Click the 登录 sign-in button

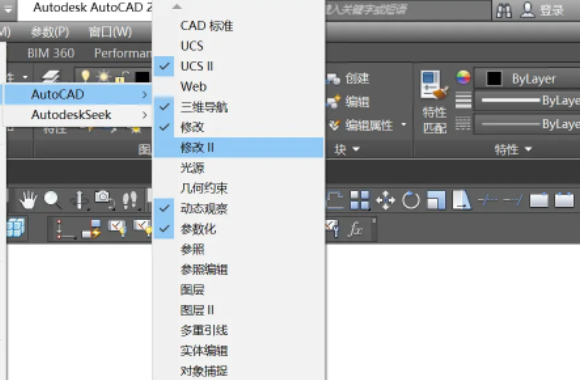552,10
